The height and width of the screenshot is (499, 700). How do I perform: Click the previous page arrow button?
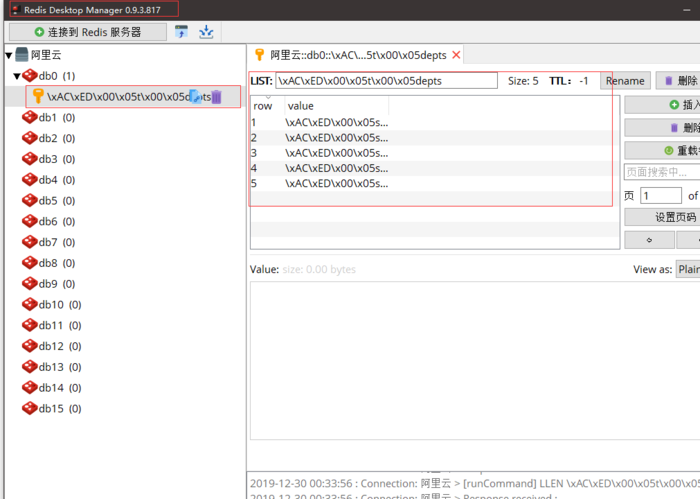coord(649,240)
